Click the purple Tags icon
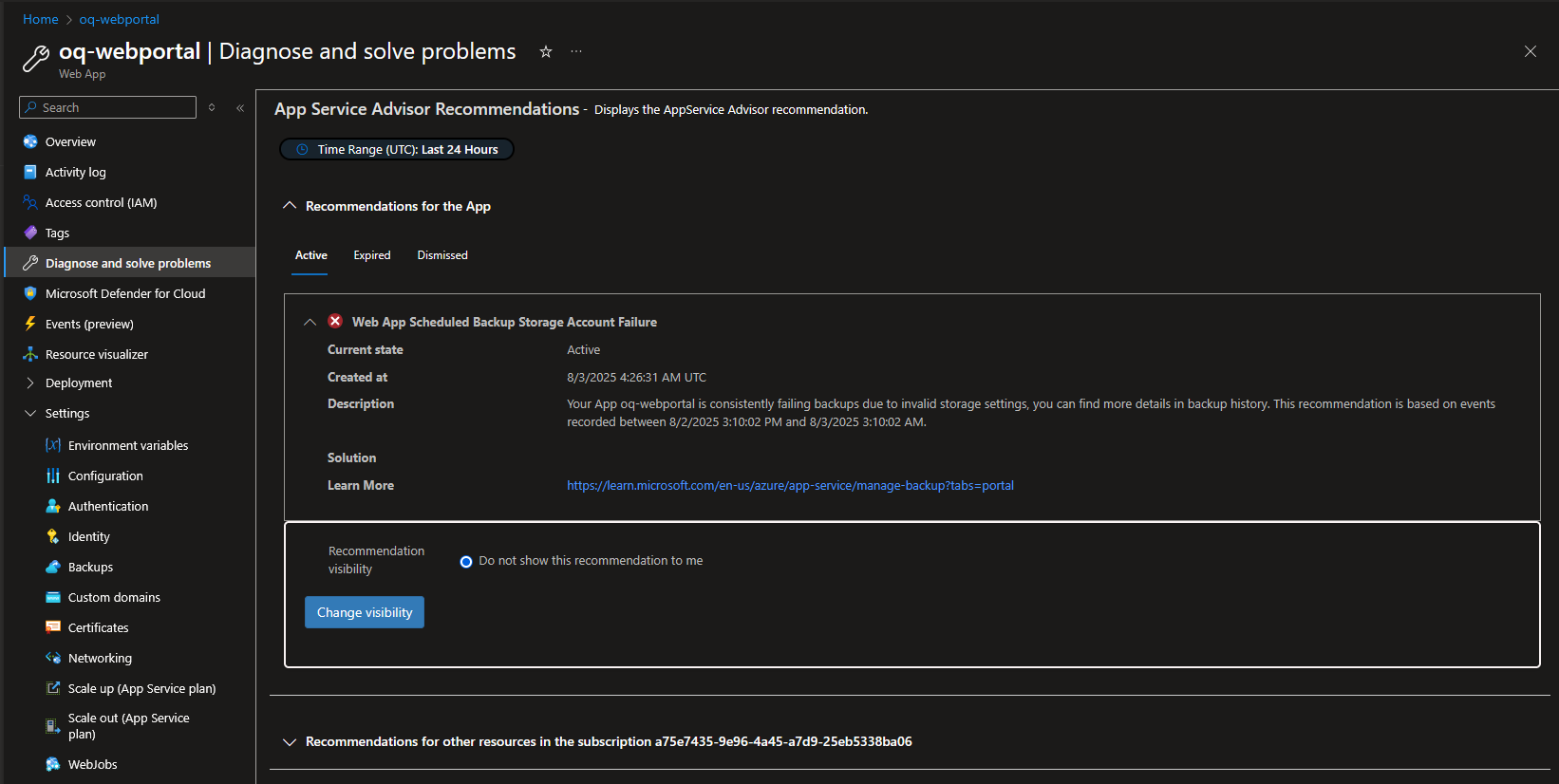The image size is (1559, 784). tap(30, 233)
